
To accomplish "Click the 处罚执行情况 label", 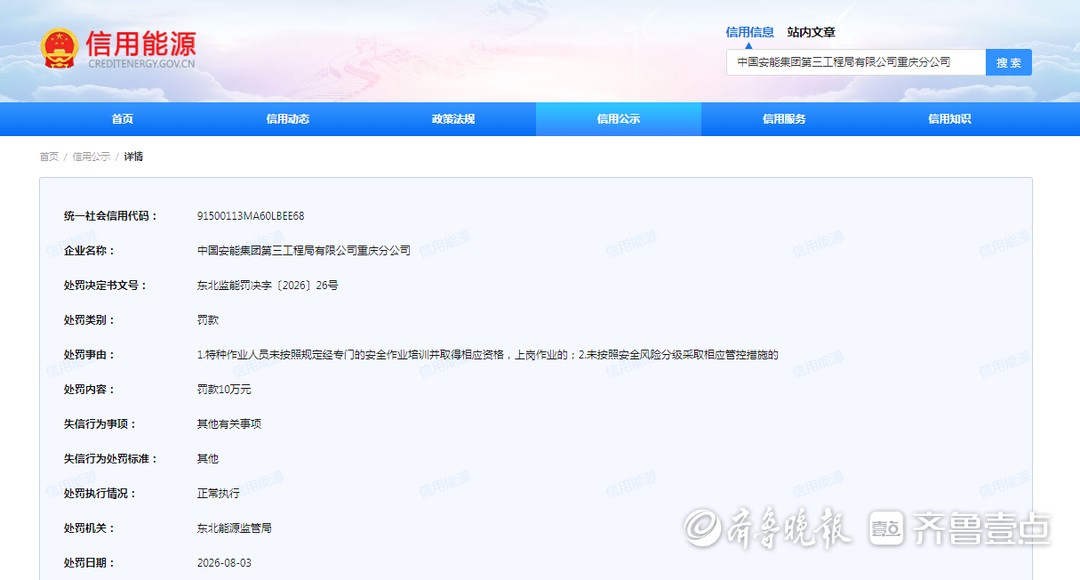I will coord(100,493).
